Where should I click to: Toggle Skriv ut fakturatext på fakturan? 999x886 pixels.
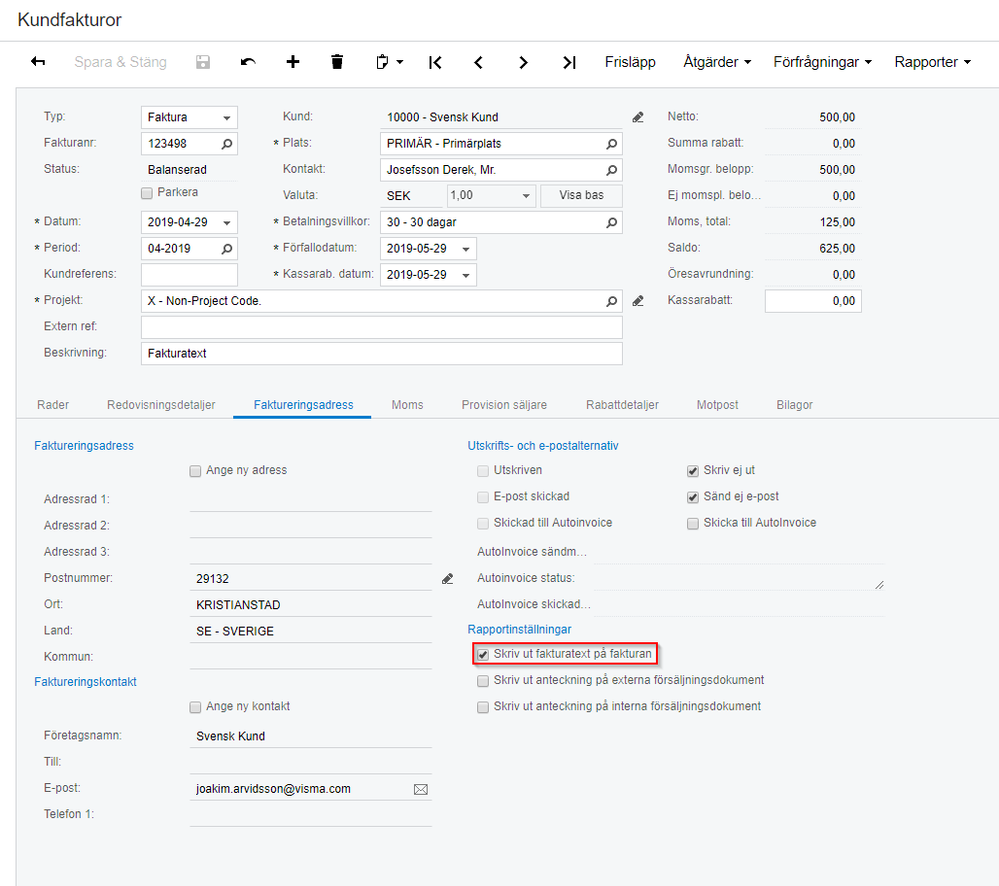tap(483, 655)
